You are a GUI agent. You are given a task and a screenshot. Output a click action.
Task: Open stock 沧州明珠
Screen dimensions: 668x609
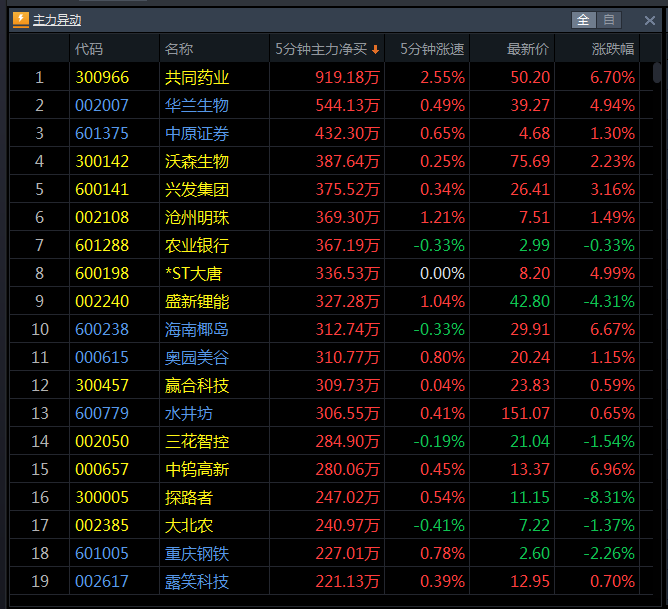coord(197,218)
